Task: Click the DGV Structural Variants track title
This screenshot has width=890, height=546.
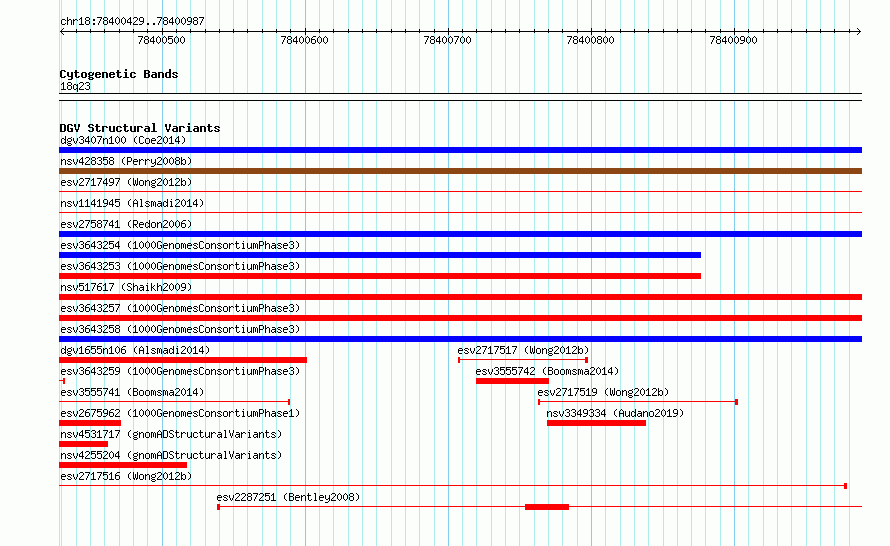Action: (x=140, y=128)
